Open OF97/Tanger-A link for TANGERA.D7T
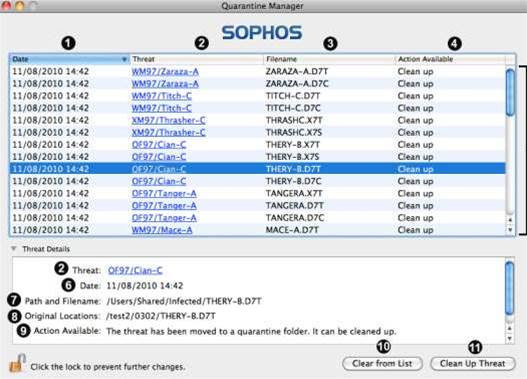This screenshot has width=527, height=379. 164,206
